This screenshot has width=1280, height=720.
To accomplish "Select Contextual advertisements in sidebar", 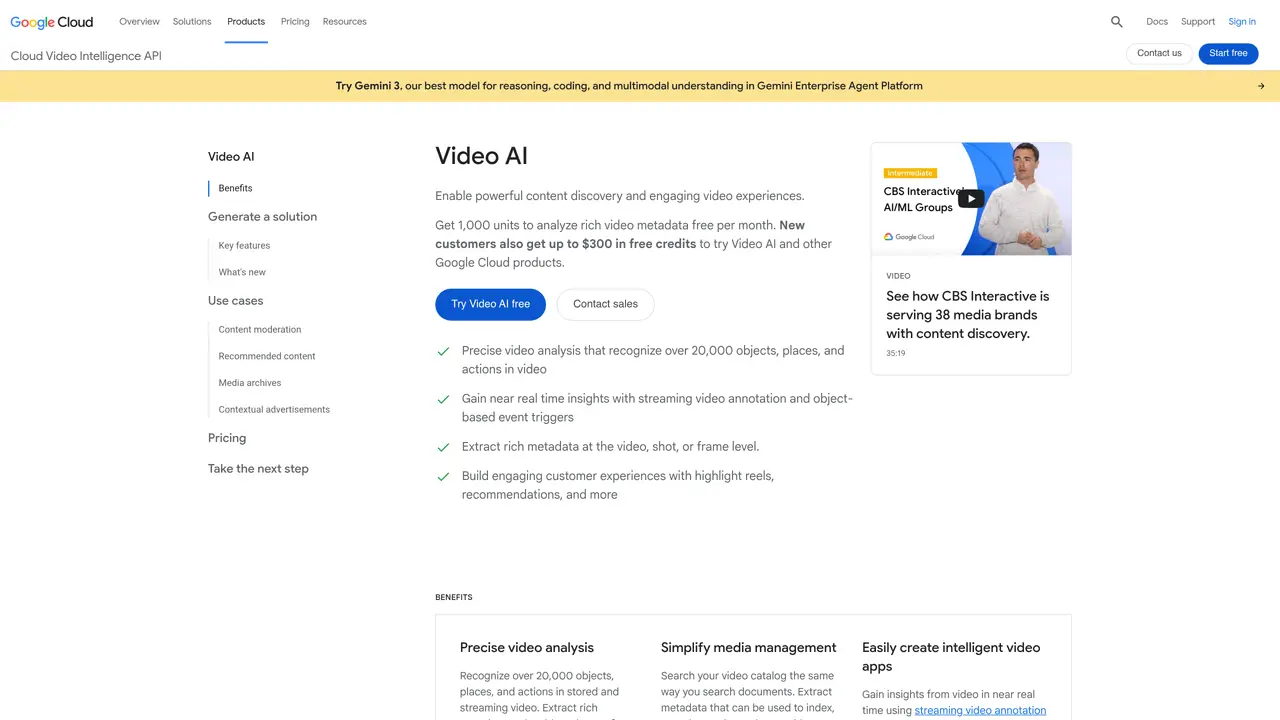I will 274,410.
